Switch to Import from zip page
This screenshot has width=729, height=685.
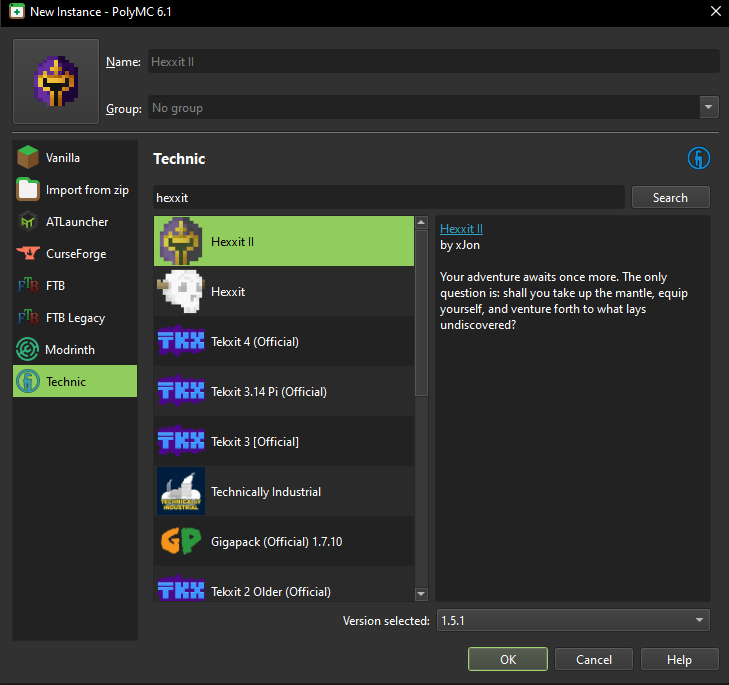tap(75, 190)
